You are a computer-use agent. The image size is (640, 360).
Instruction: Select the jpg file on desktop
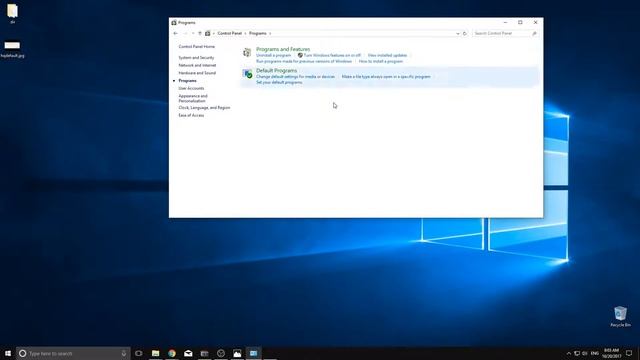click(x=12, y=49)
